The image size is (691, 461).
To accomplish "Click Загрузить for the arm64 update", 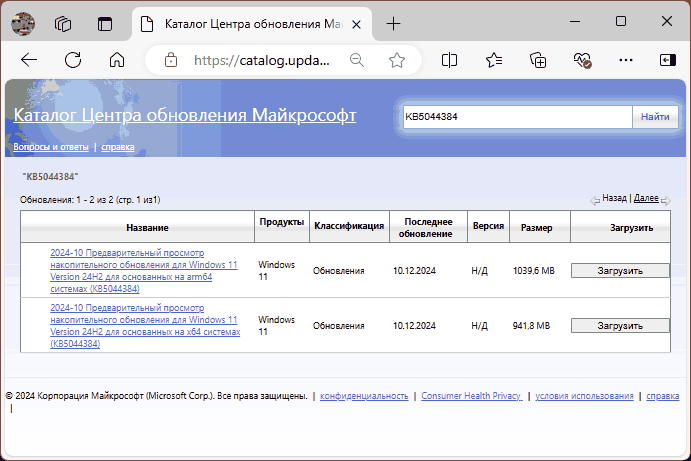I will [x=620, y=271].
